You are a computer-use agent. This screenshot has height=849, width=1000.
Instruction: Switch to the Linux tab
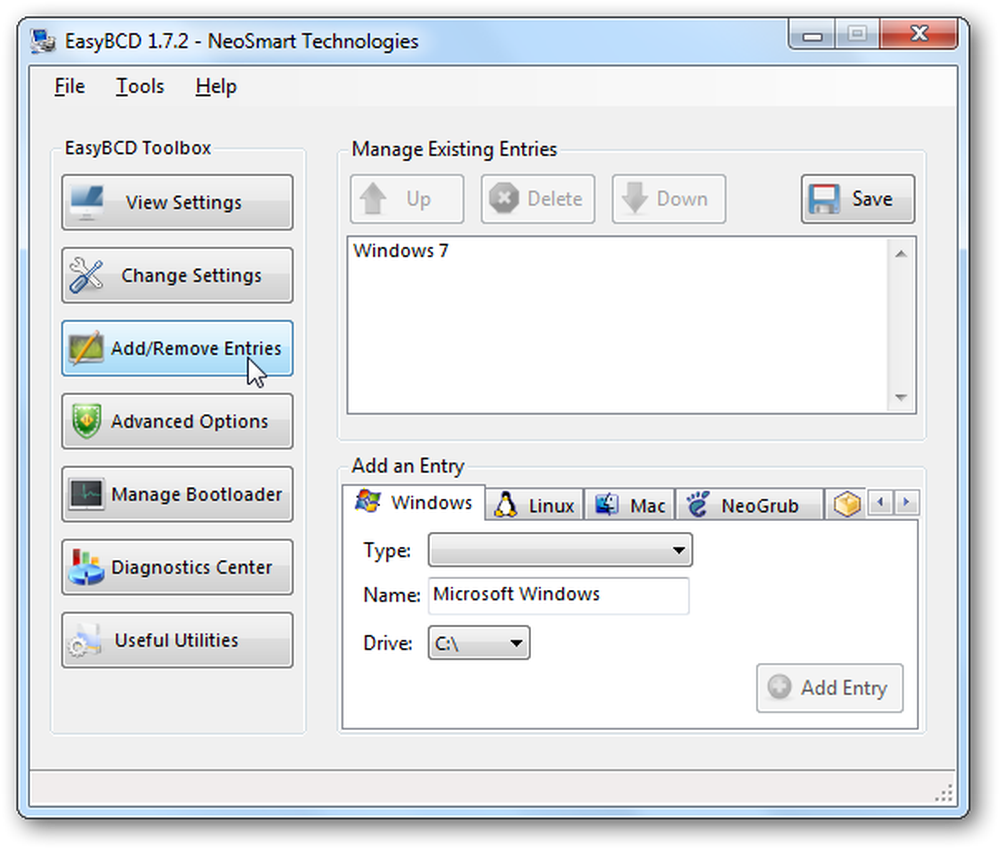click(536, 506)
